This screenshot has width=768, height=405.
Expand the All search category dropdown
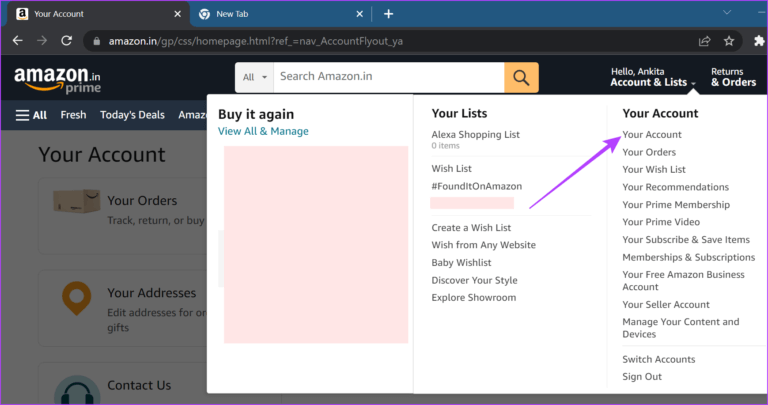click(255, 77)
